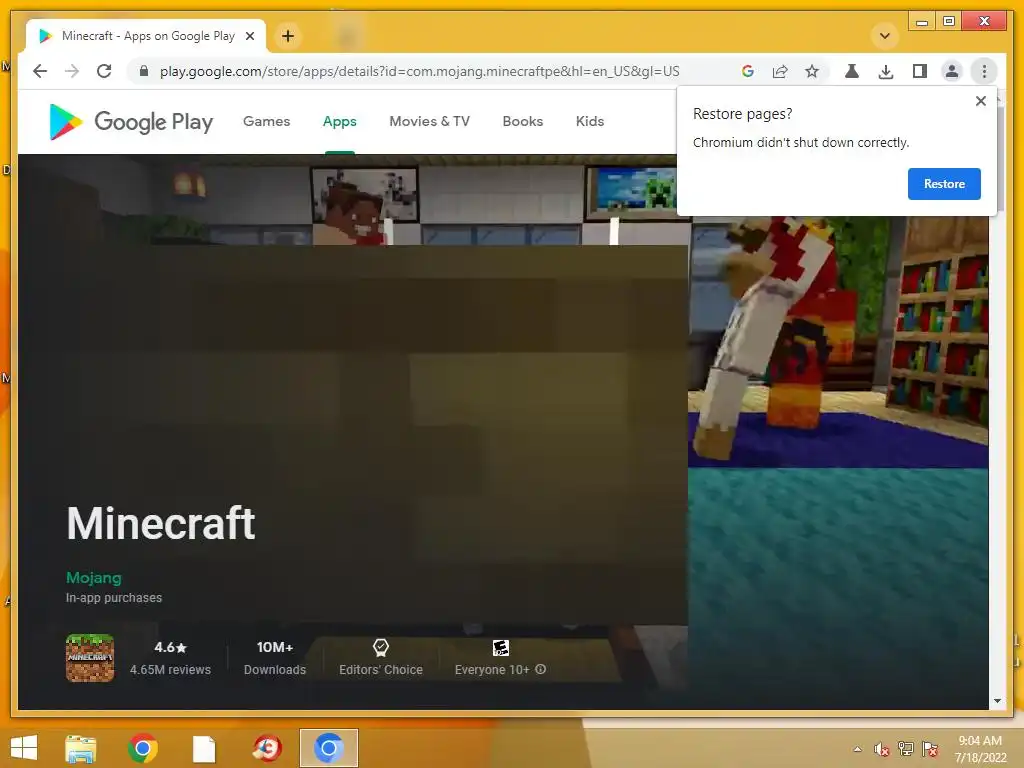
Task: Open the profile avatar icon
Action: pos(952,71)
